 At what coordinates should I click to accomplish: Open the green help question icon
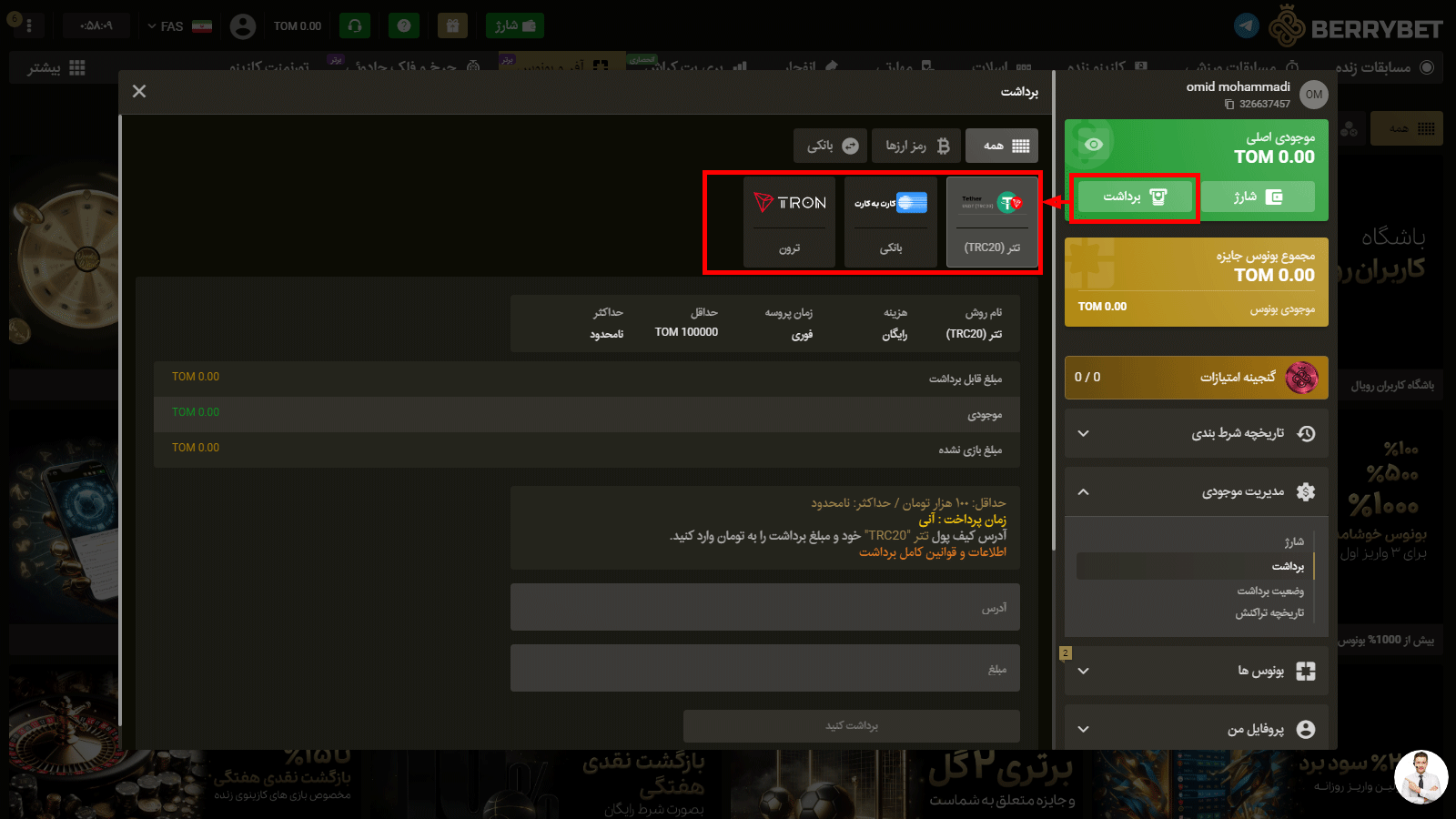(404, 25)
